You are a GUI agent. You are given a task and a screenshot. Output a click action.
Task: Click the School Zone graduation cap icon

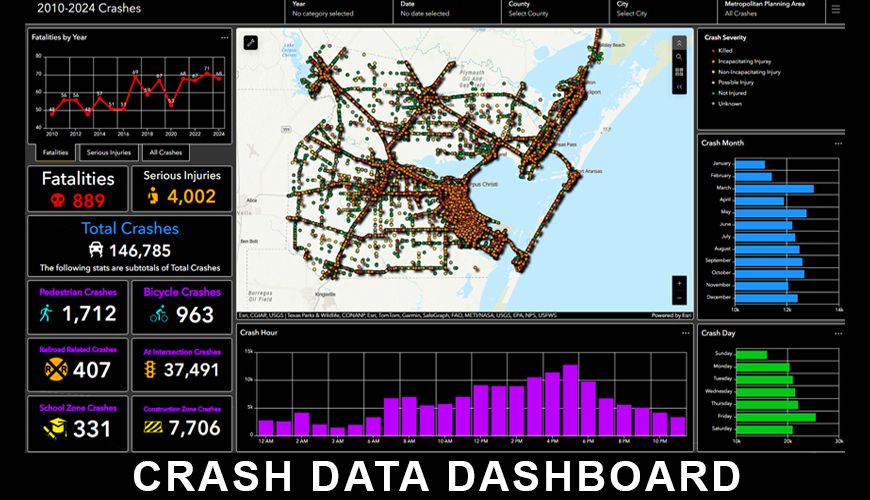pyautogui.click(x=55, y=428)
